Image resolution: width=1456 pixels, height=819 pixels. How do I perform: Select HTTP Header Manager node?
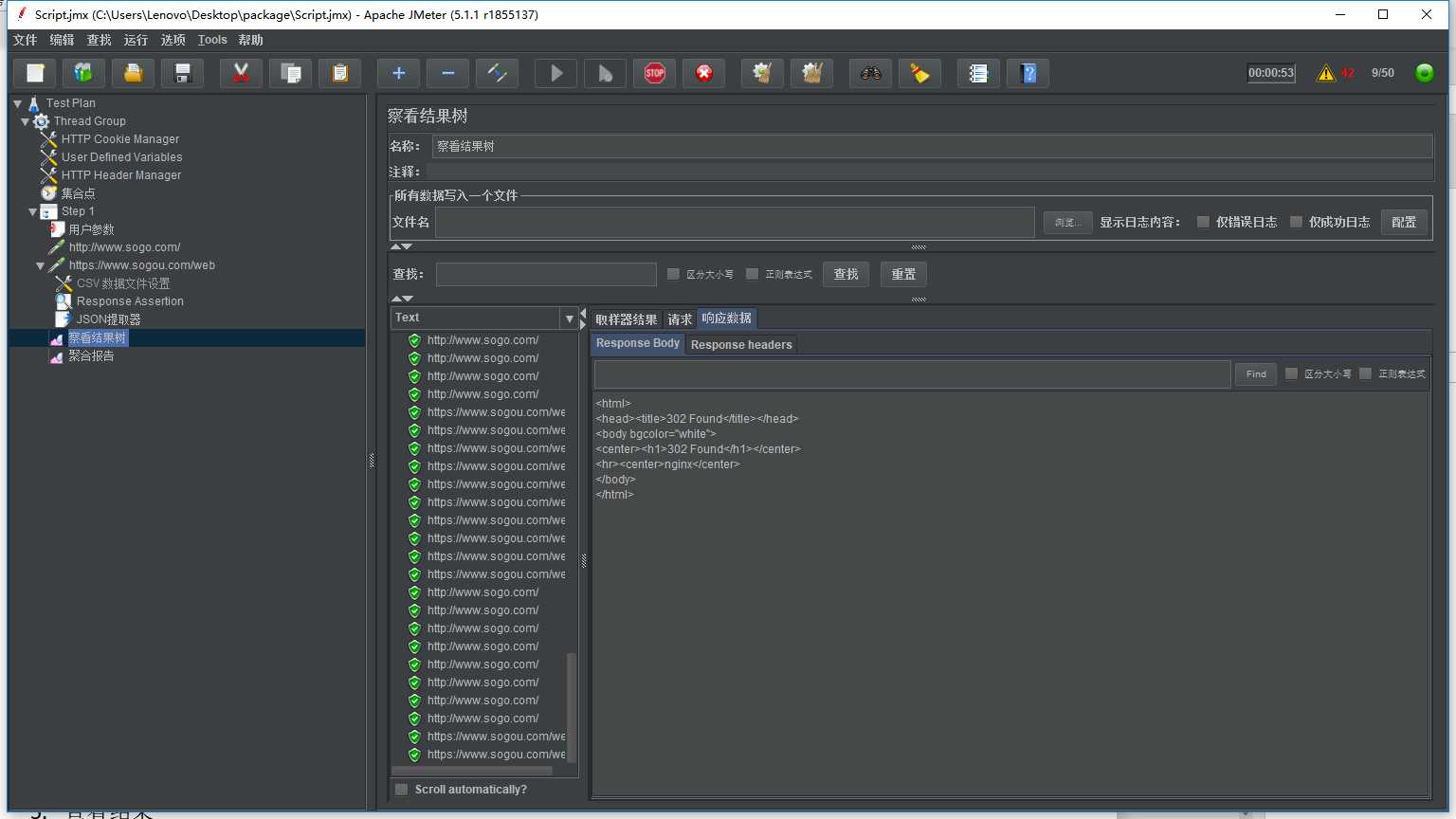(120, 175)
